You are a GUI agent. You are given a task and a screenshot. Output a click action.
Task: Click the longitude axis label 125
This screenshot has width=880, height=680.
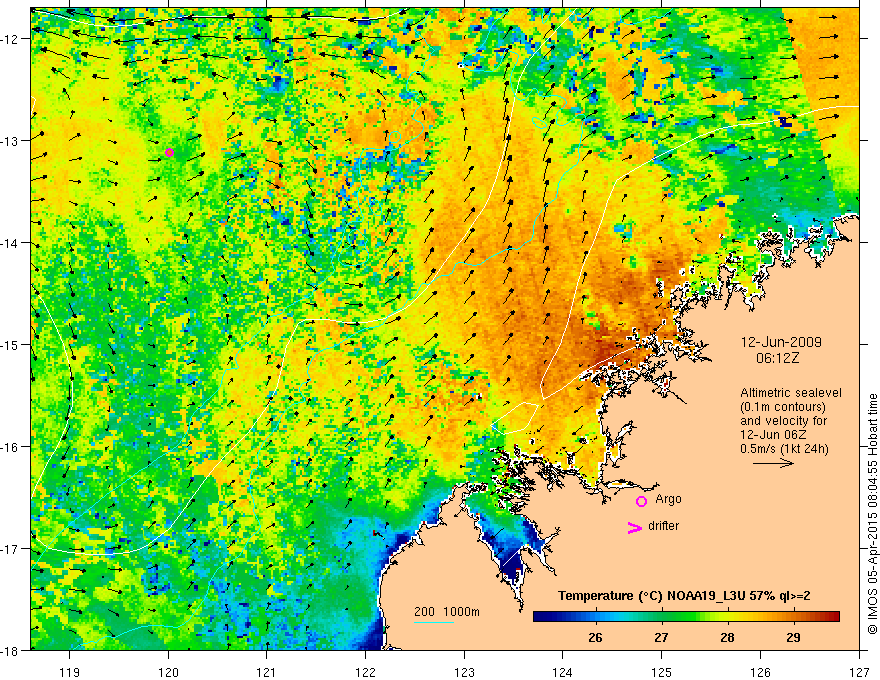(x=661, y=672)
